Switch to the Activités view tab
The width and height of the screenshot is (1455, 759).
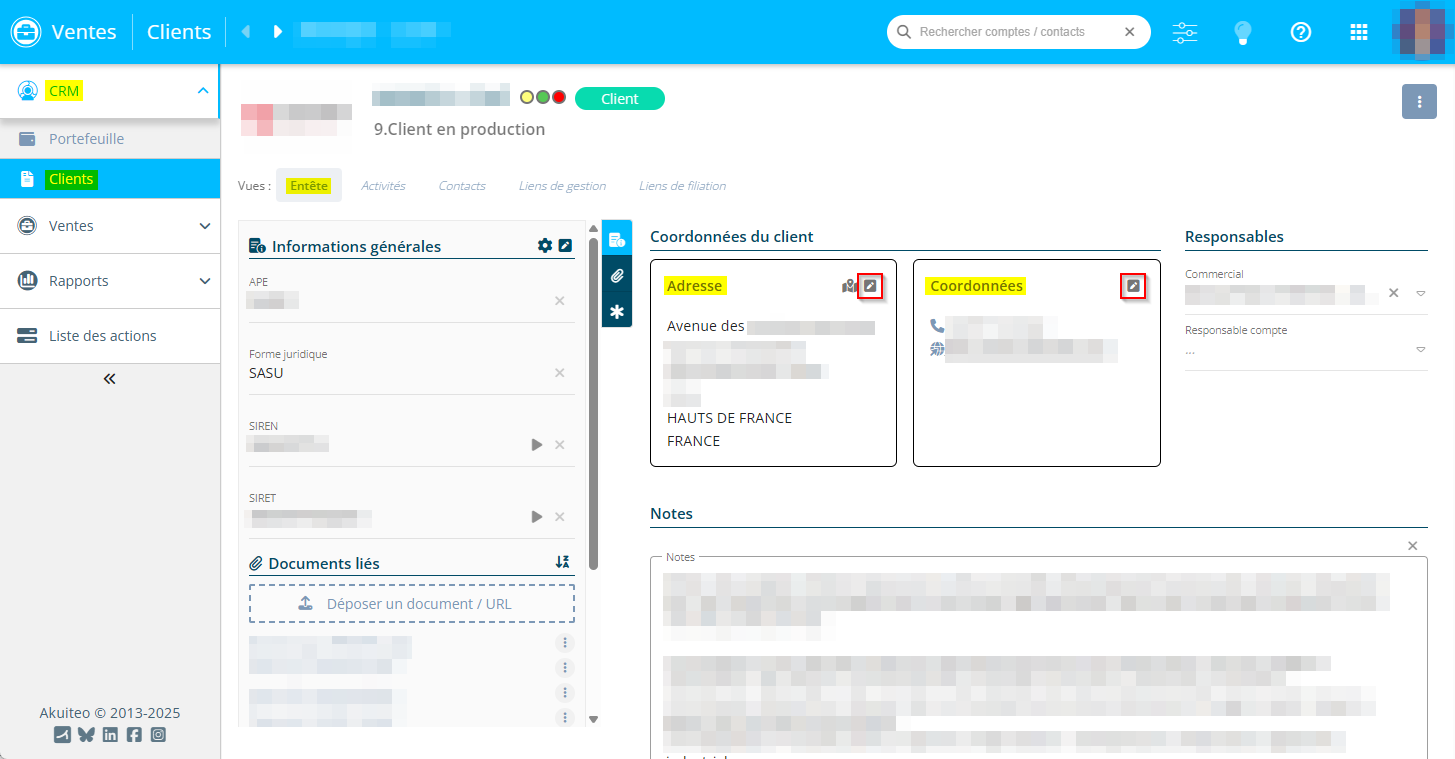[383, 186]
